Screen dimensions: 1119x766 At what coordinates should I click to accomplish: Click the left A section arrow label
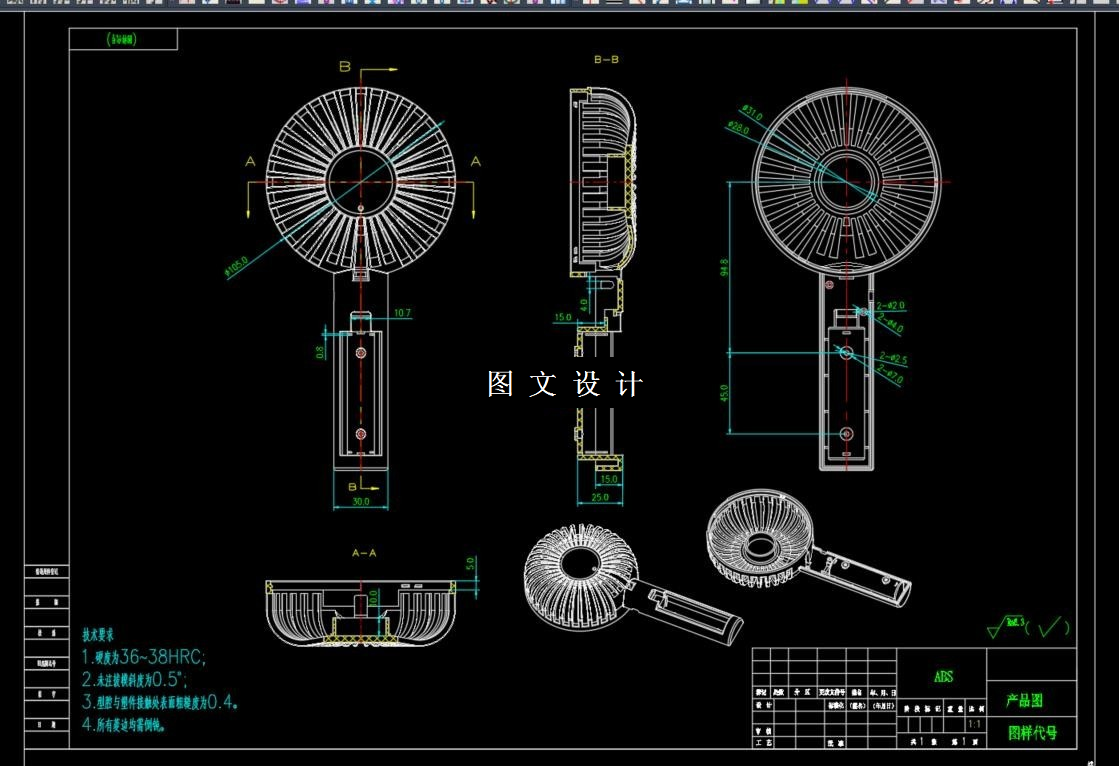(x=250, y=162)
